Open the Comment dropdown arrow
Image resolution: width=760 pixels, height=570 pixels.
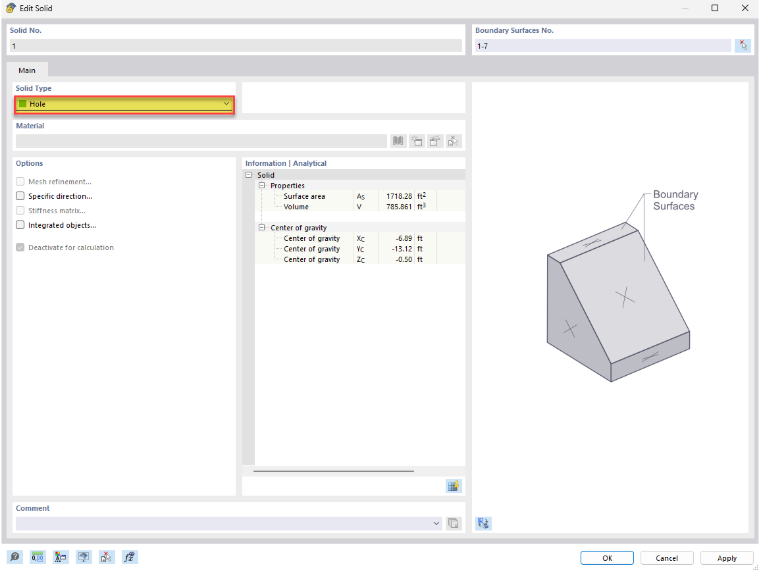pyautogui.click(x=436, y=523)
